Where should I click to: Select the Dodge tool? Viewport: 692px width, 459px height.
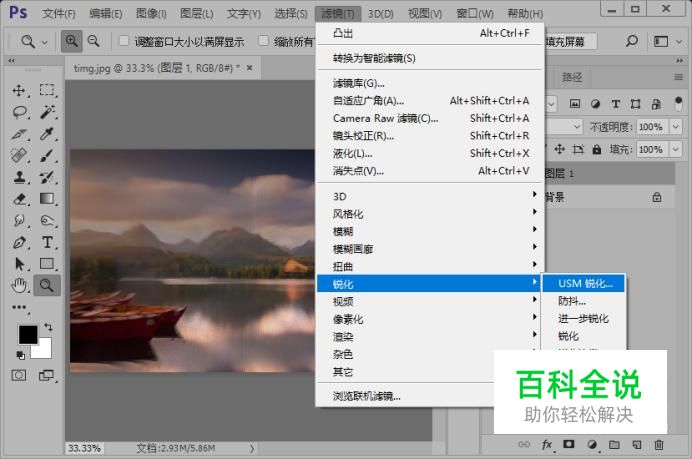47,220
